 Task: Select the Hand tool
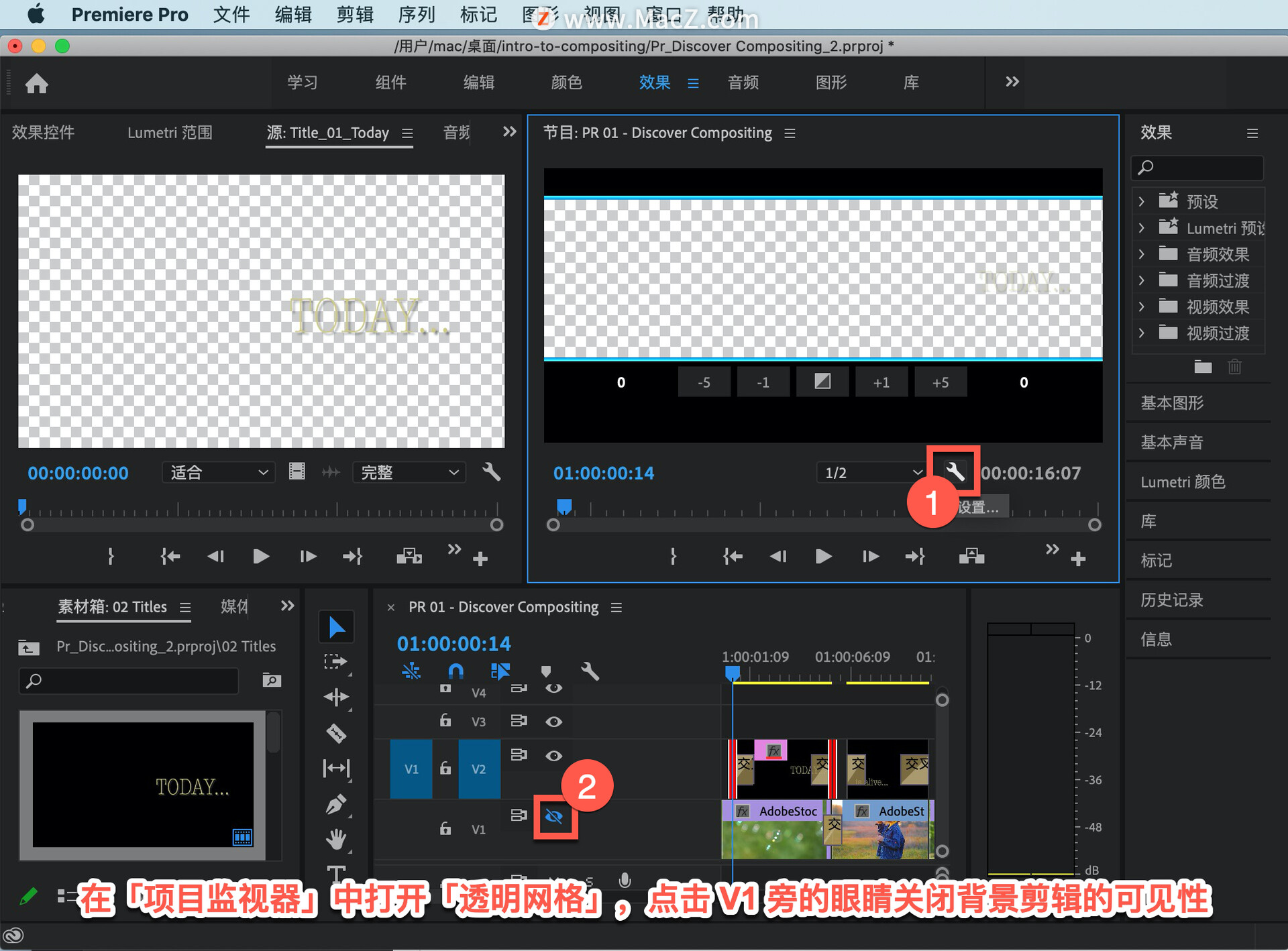(x=336, y=838)
